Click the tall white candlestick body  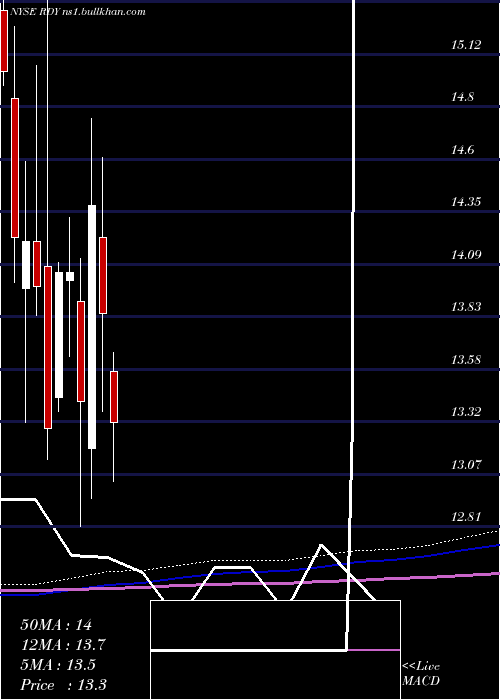[x=92, y=327]
